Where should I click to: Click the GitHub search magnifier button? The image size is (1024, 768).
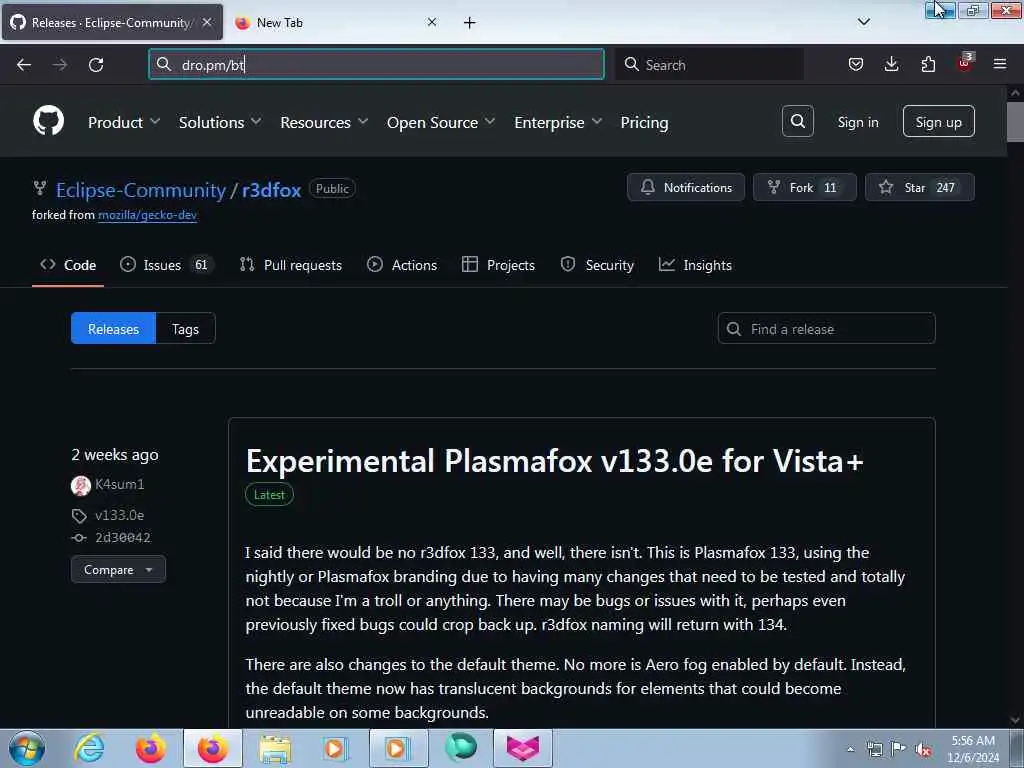pyautogui.click(x=797, y=121)
